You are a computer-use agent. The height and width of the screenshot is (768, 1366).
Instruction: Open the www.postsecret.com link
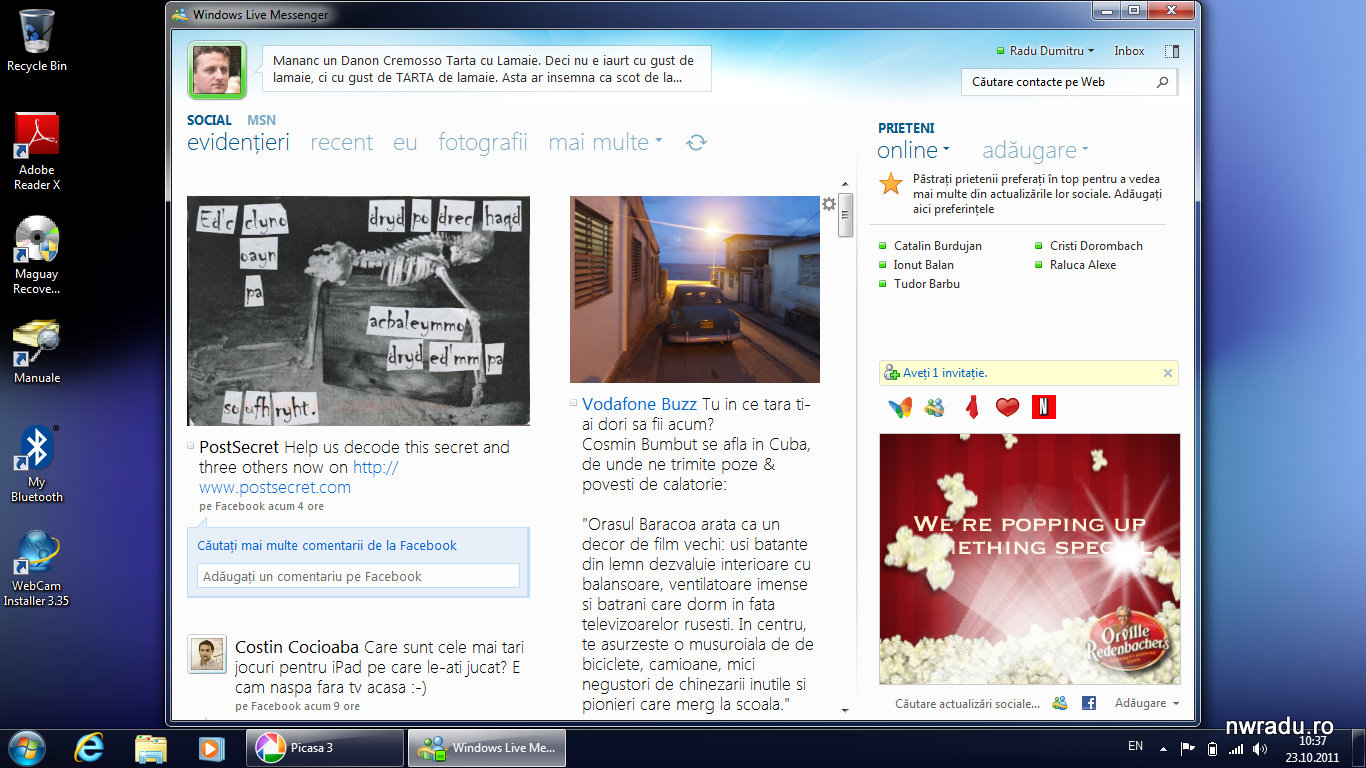click(275, 487)
